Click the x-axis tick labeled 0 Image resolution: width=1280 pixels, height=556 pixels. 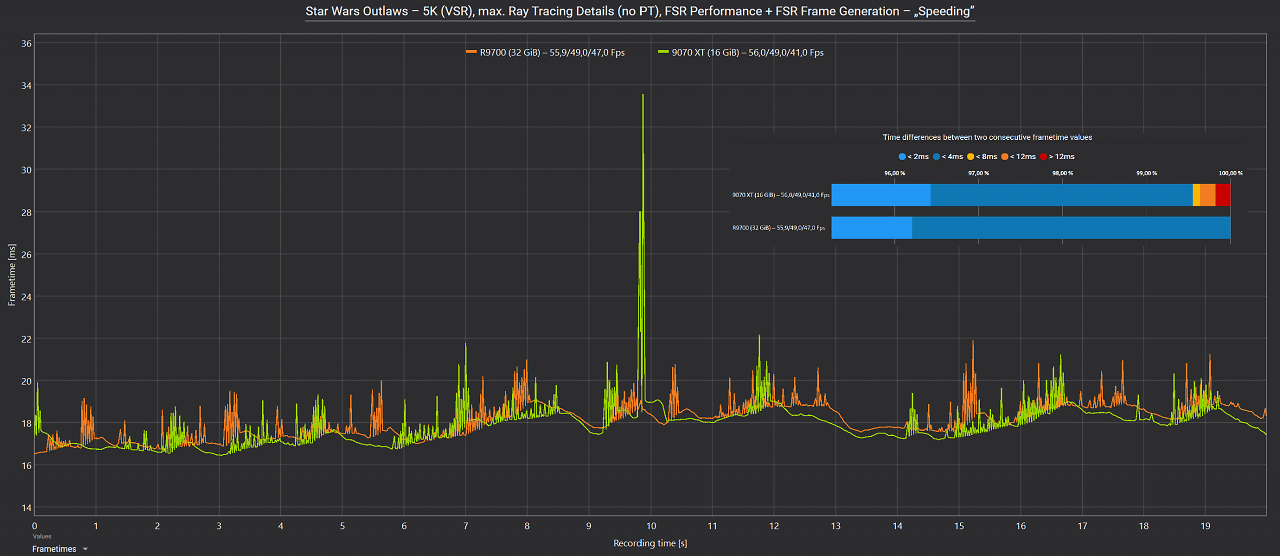[35, 525]
